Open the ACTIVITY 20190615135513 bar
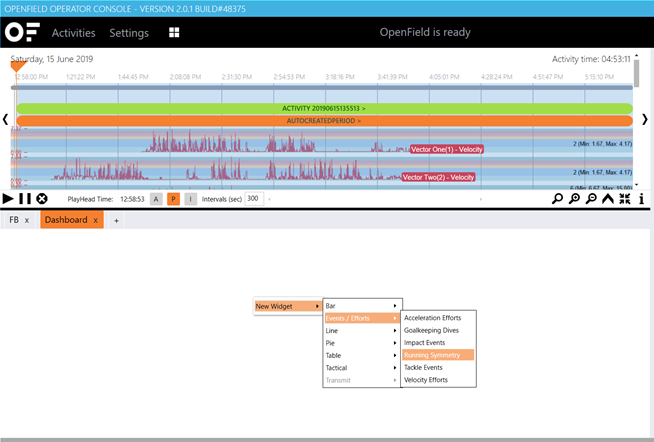 (324, 108)
